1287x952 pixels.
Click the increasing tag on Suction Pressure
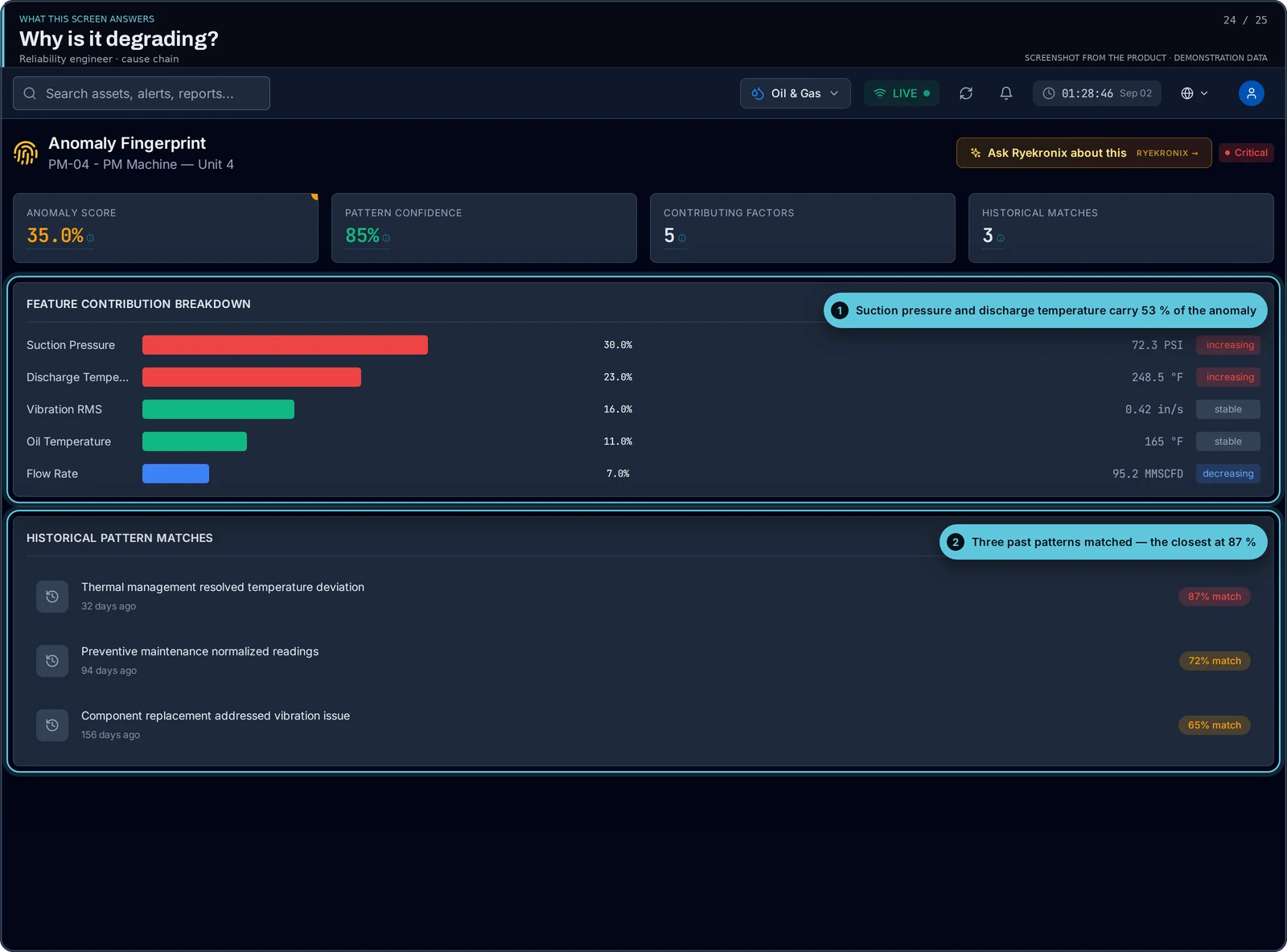pos(1228,345)
